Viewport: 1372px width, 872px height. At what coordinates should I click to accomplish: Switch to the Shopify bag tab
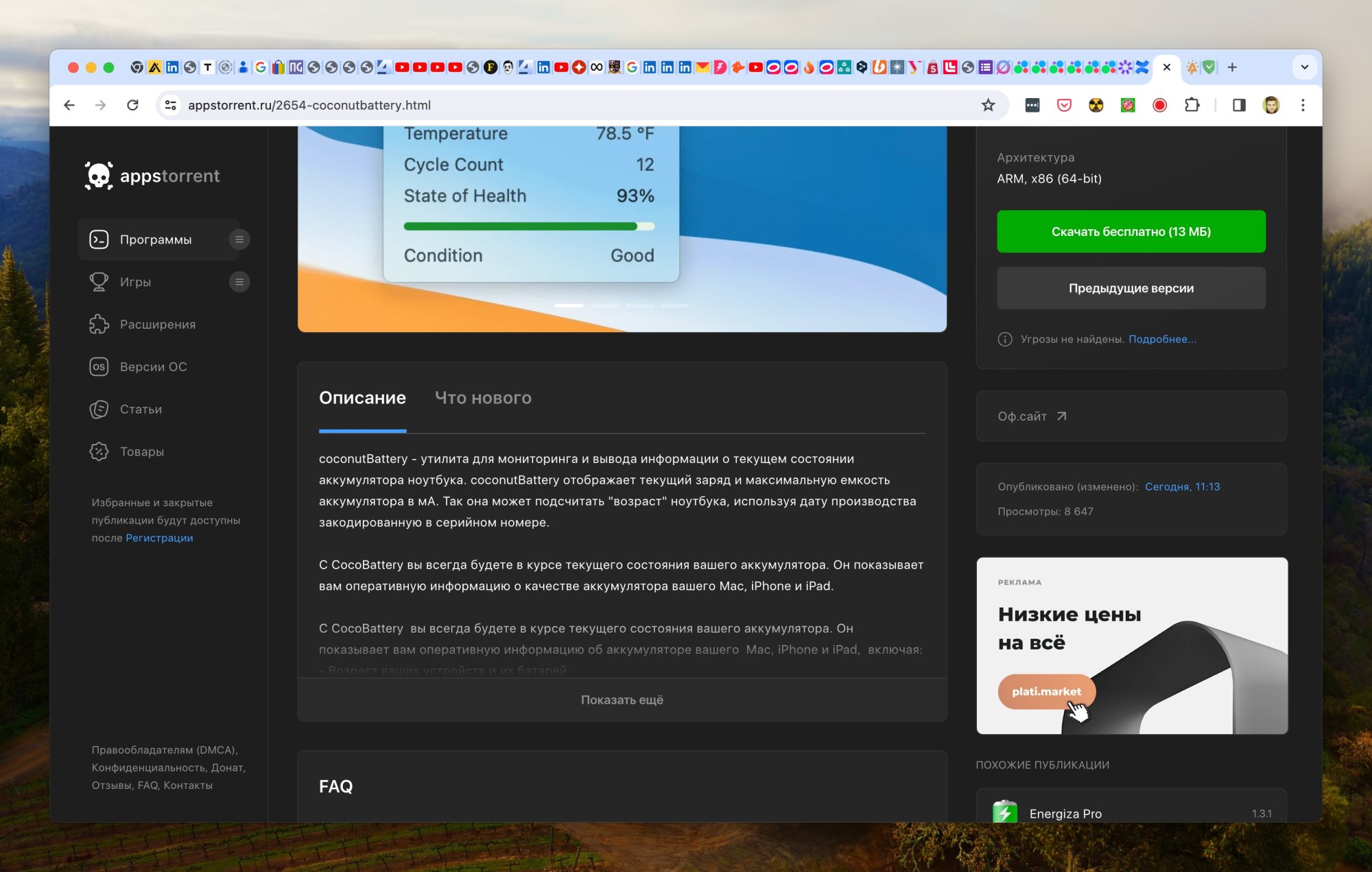click(x=932, y=67)
